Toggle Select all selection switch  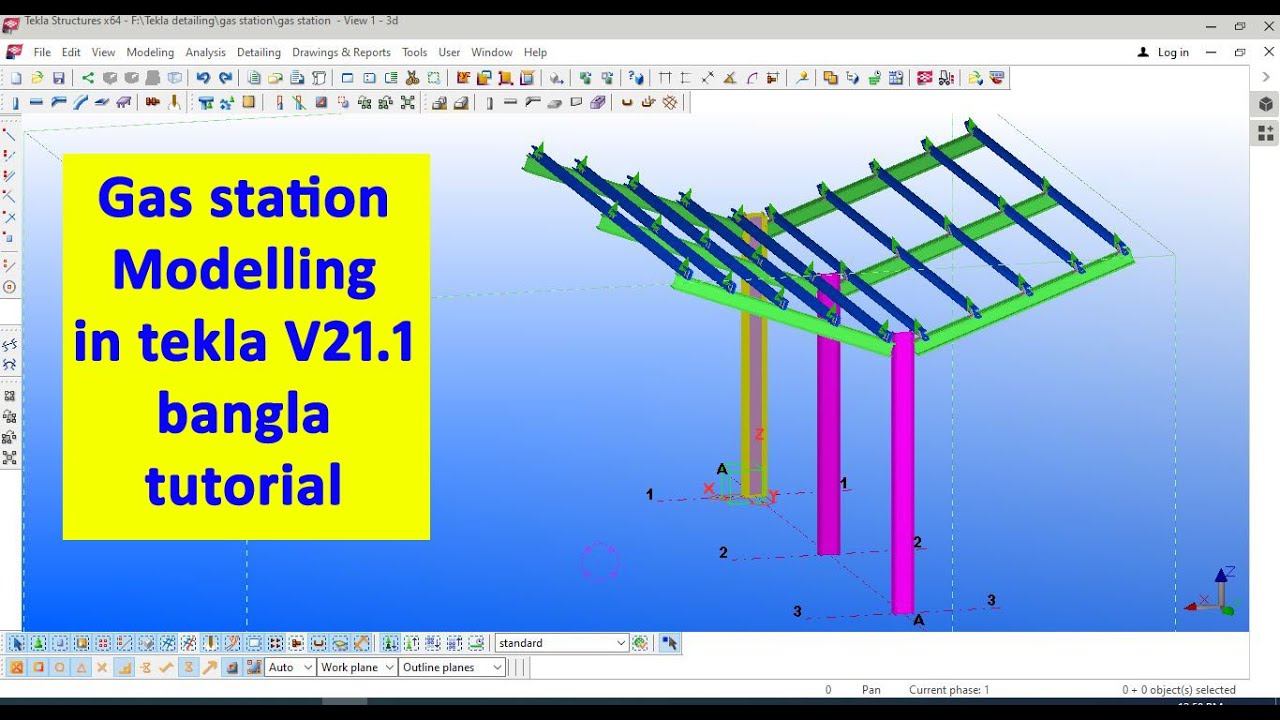point(18,643)
